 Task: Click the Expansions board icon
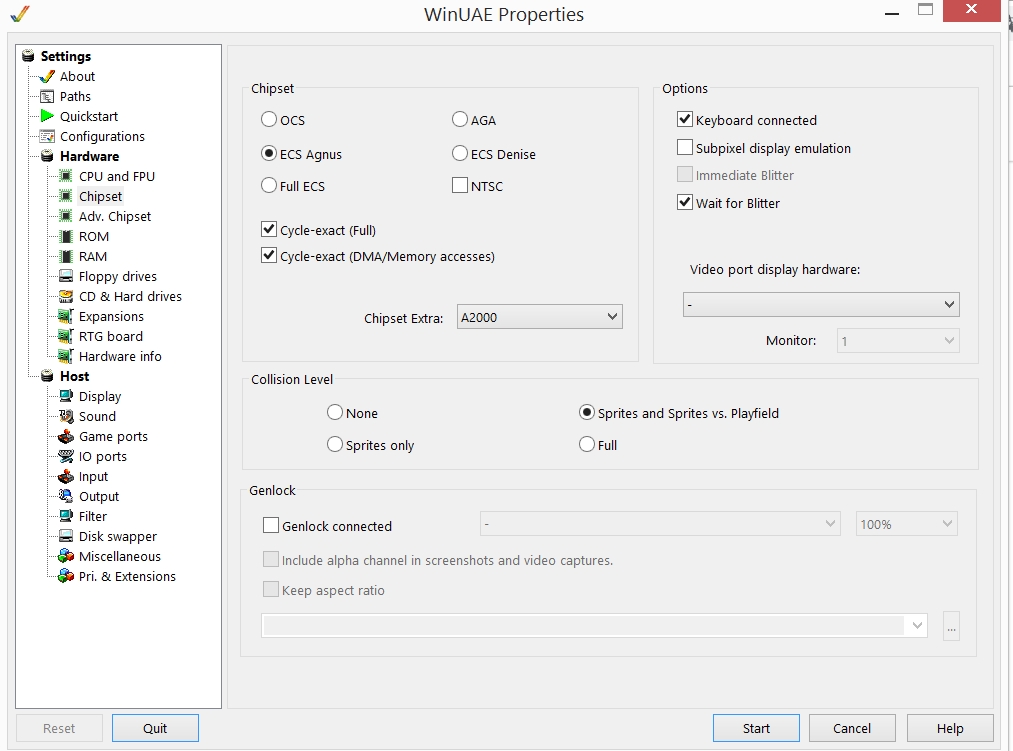point(65,317)
